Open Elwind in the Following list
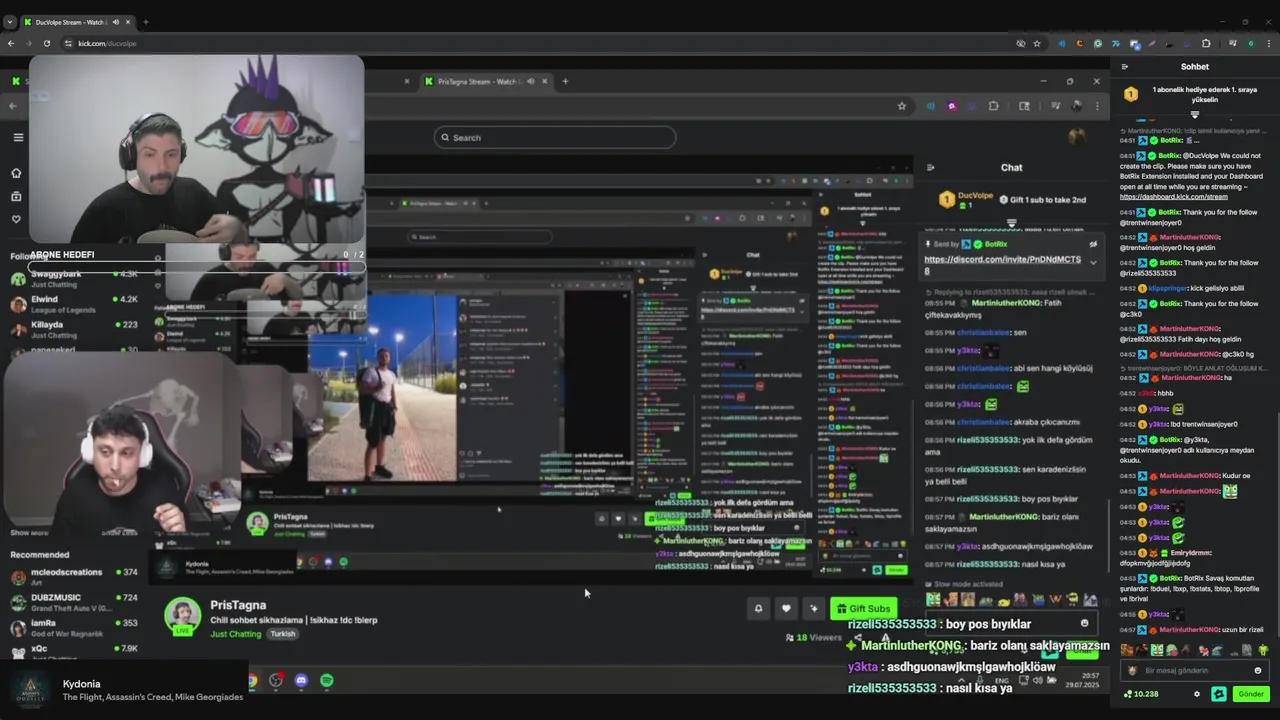The width and height of the screenshot is (1280, 720). point(75,304)
